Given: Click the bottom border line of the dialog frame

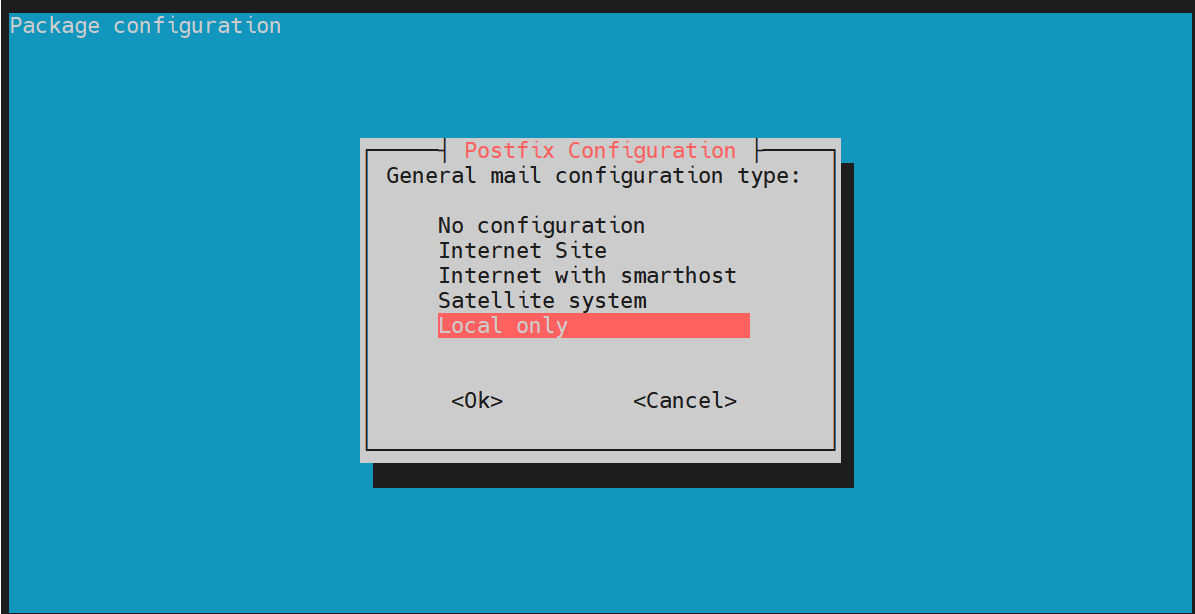Looking at the screenshot, I should point(601,449).
